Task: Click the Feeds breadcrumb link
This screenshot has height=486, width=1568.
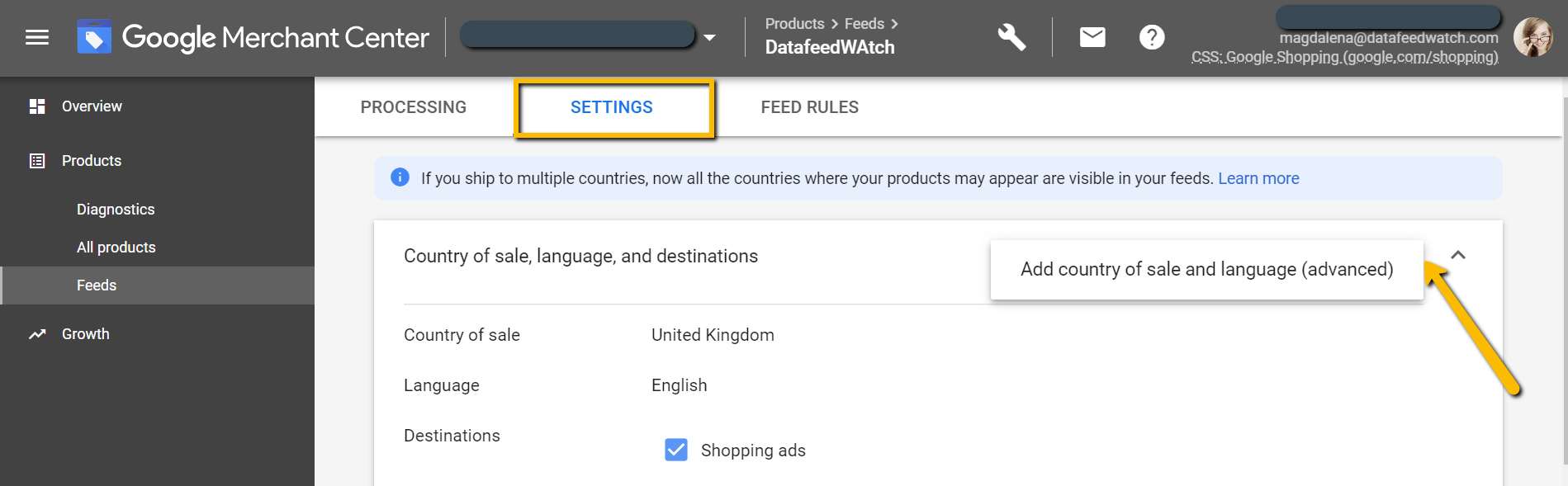Action: 865,24
